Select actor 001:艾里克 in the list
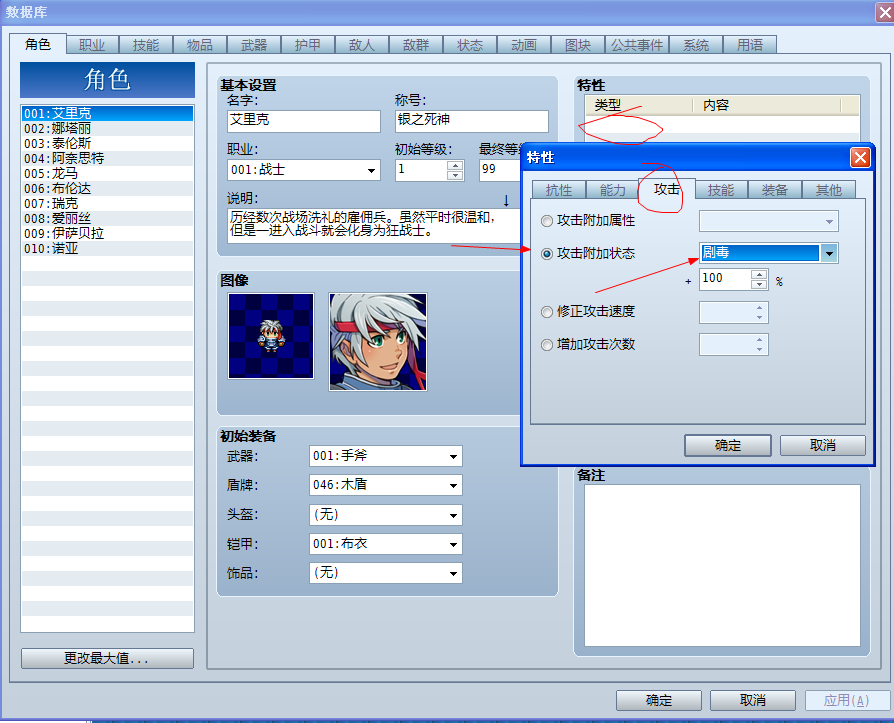The height and width of the screenshot is (723, 894). click(107, 113)
